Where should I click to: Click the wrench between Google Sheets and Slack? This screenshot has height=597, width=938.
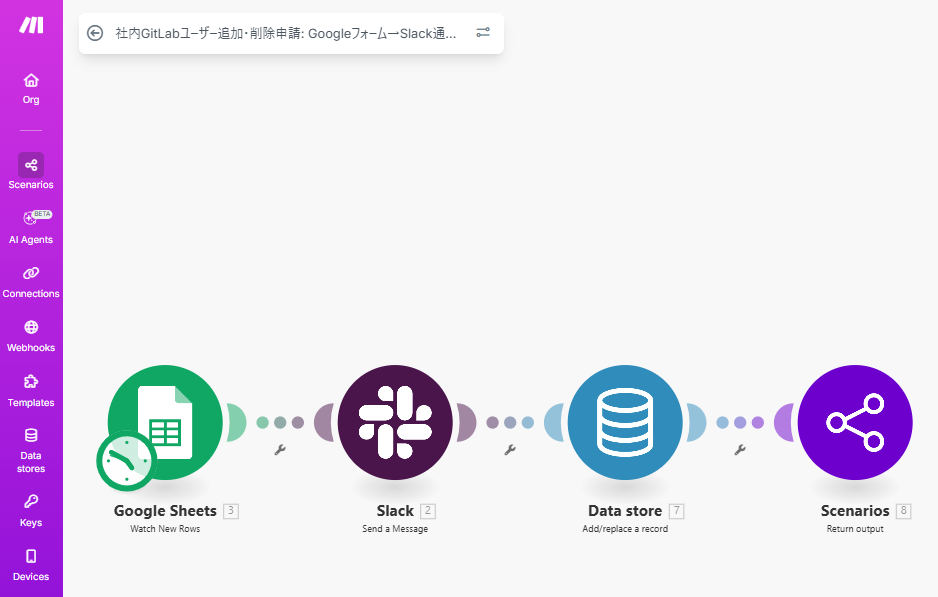coord(280,450)
